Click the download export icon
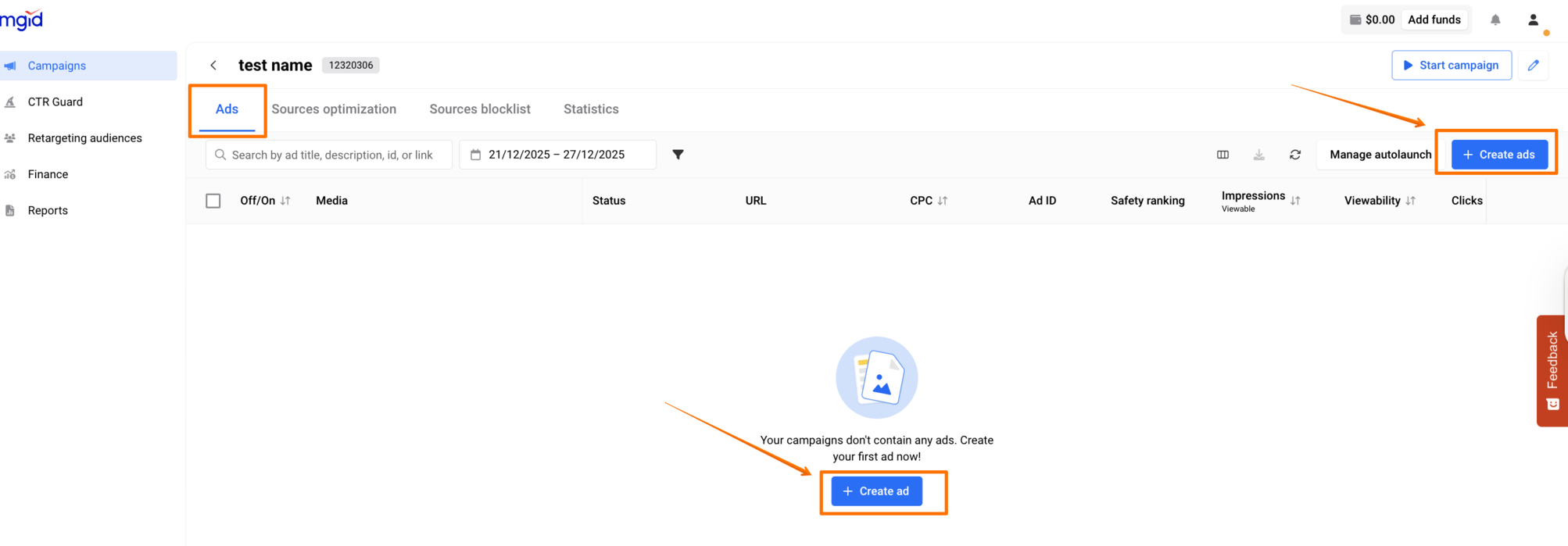The width and height of the screenshot is (1568, 546). (x=1259, y=155)
